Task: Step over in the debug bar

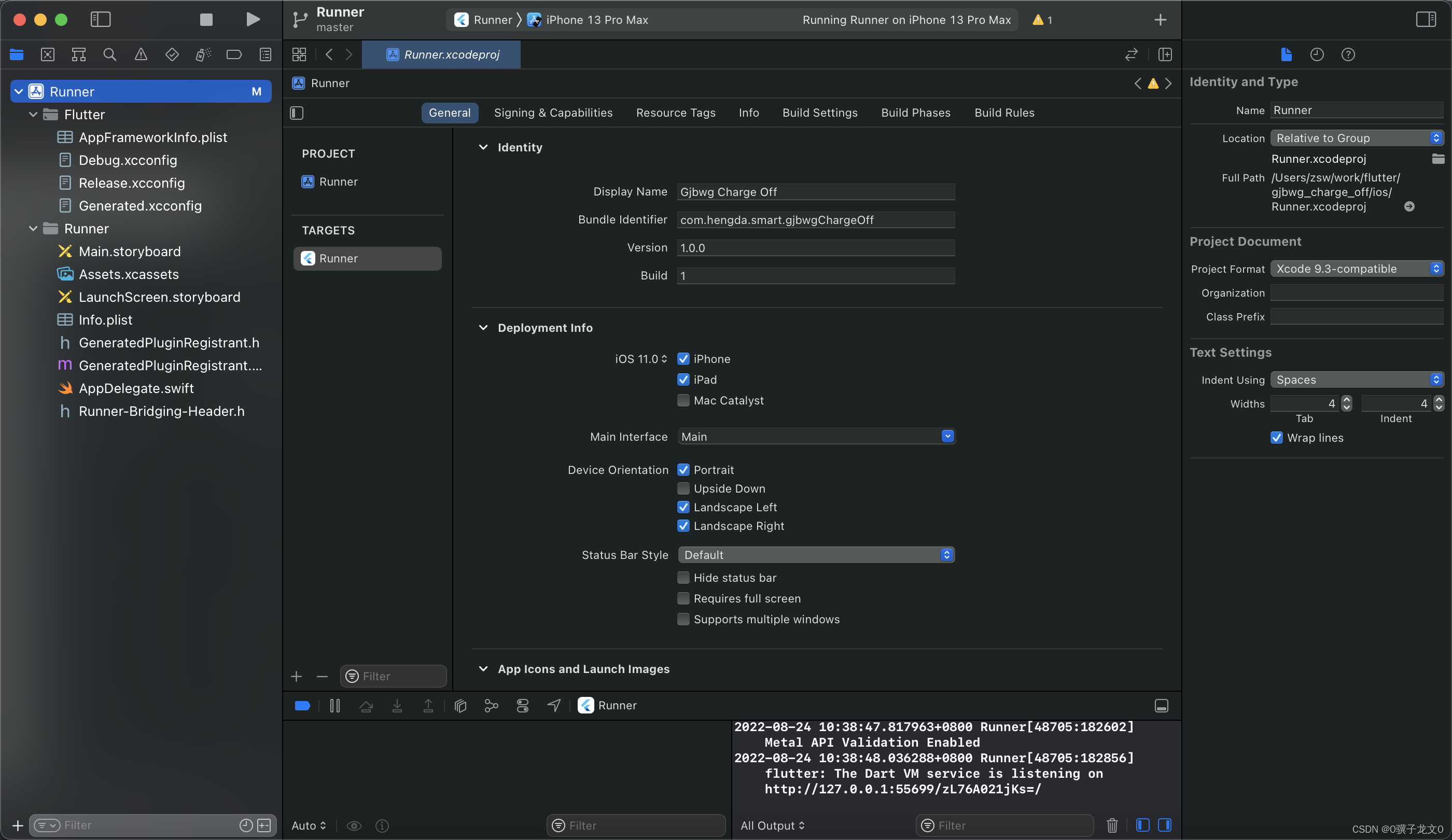Action: pyautogui.click(x=366, y=705)
